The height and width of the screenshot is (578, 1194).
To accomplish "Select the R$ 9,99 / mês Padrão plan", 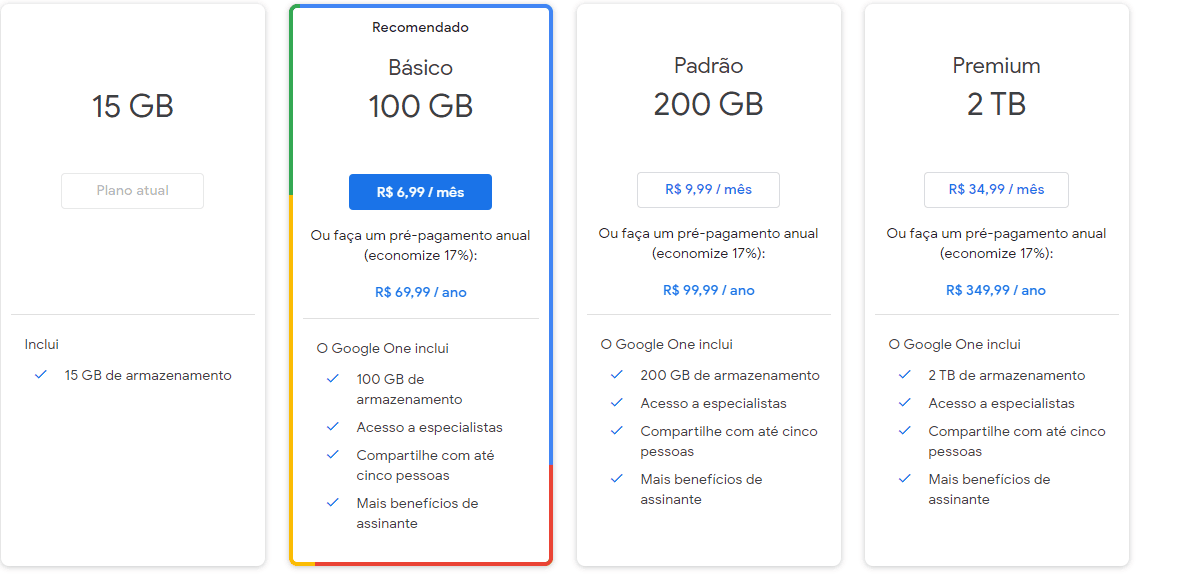I will [708, 190].
